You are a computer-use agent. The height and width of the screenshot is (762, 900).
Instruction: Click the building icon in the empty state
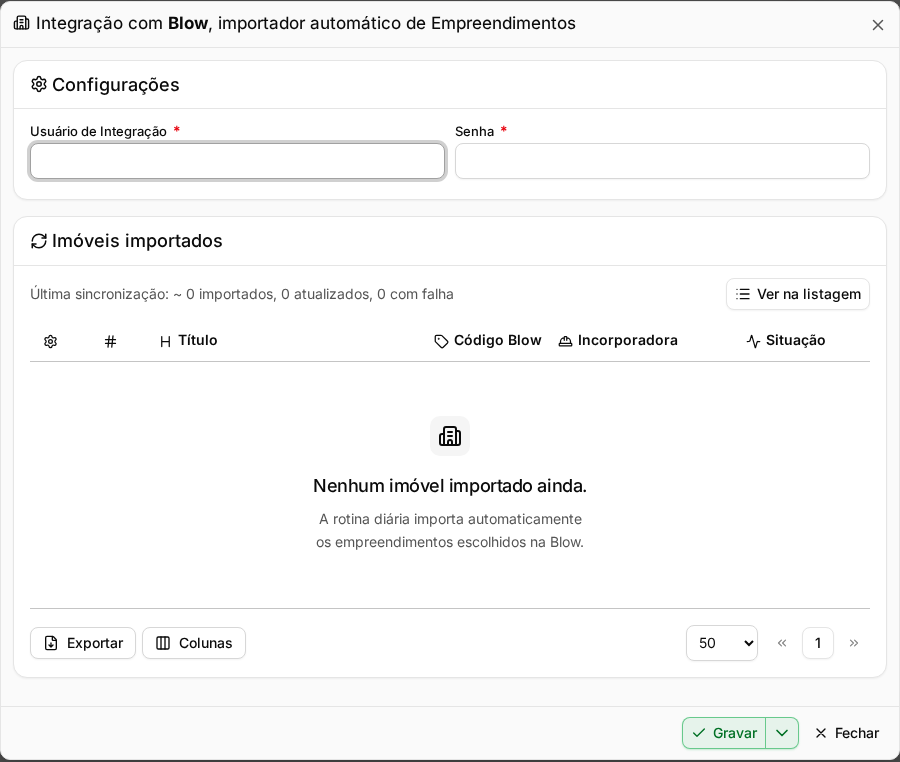(x=450, y=436)
